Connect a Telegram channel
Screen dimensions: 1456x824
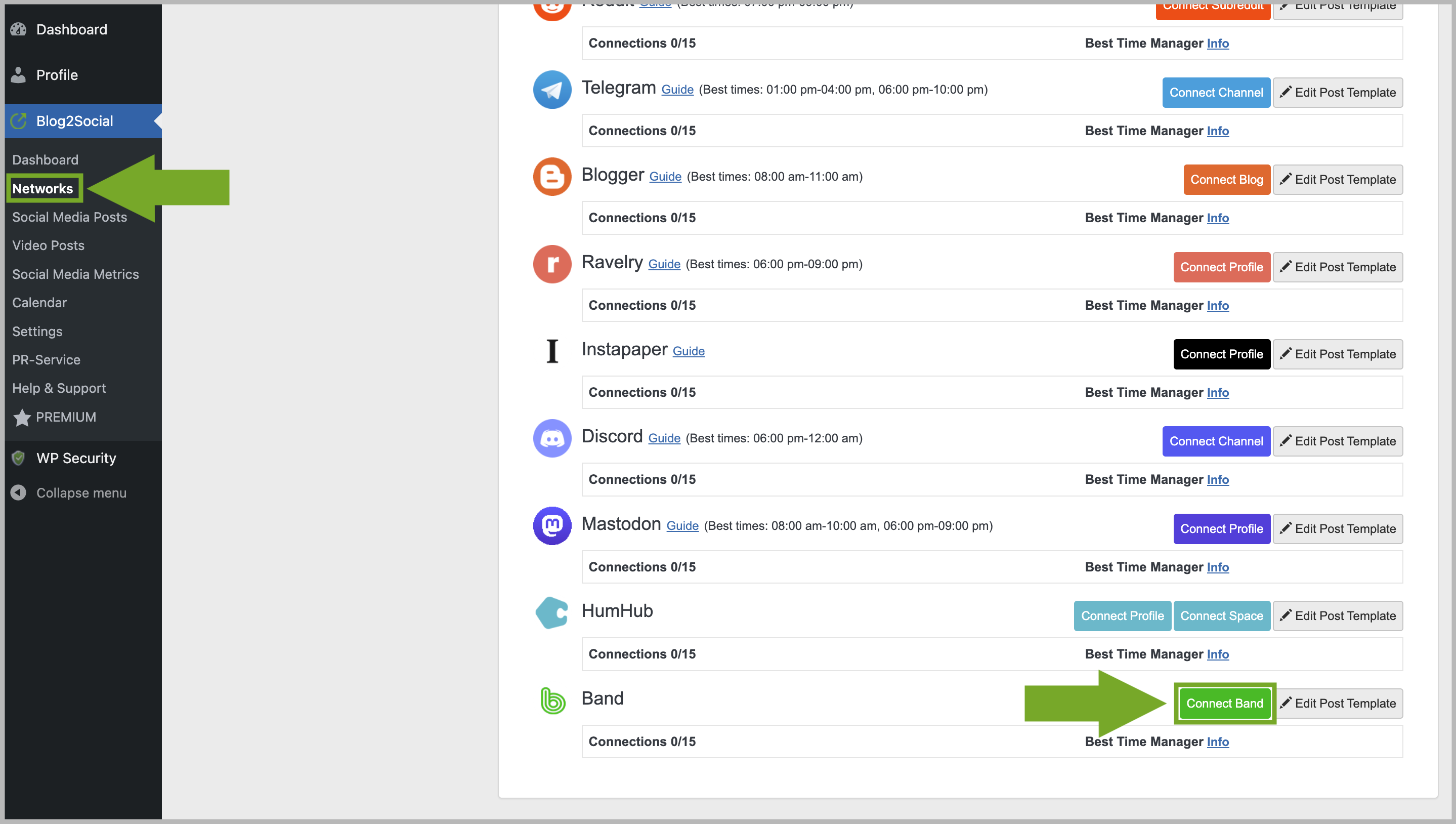point(1216,92)
